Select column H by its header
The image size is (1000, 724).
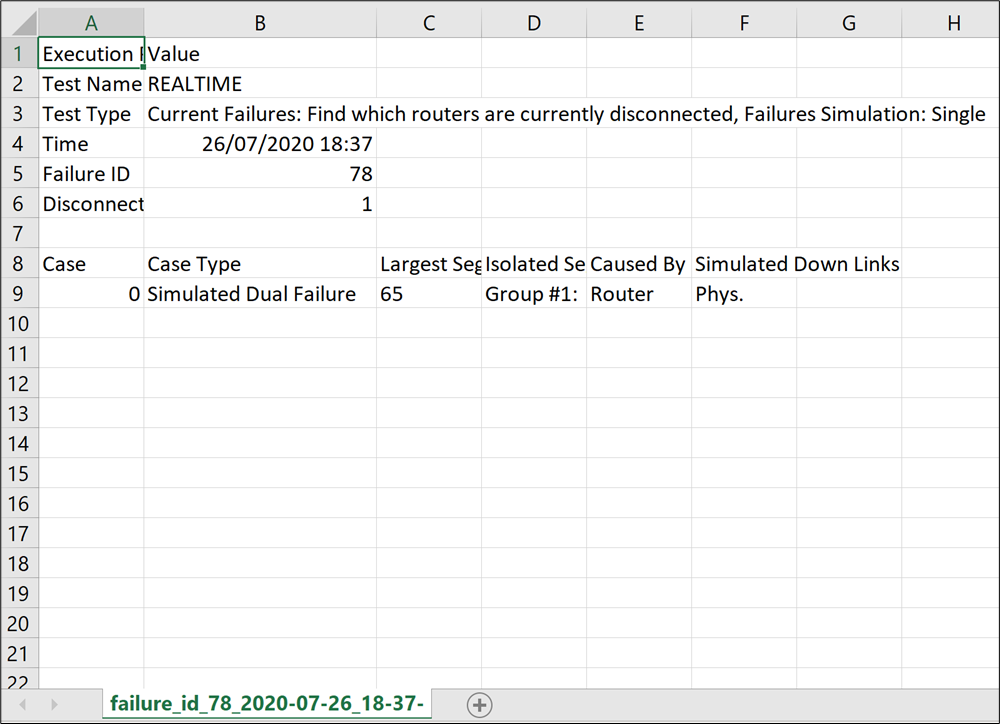pyautogui.click(x=952, y=22)
